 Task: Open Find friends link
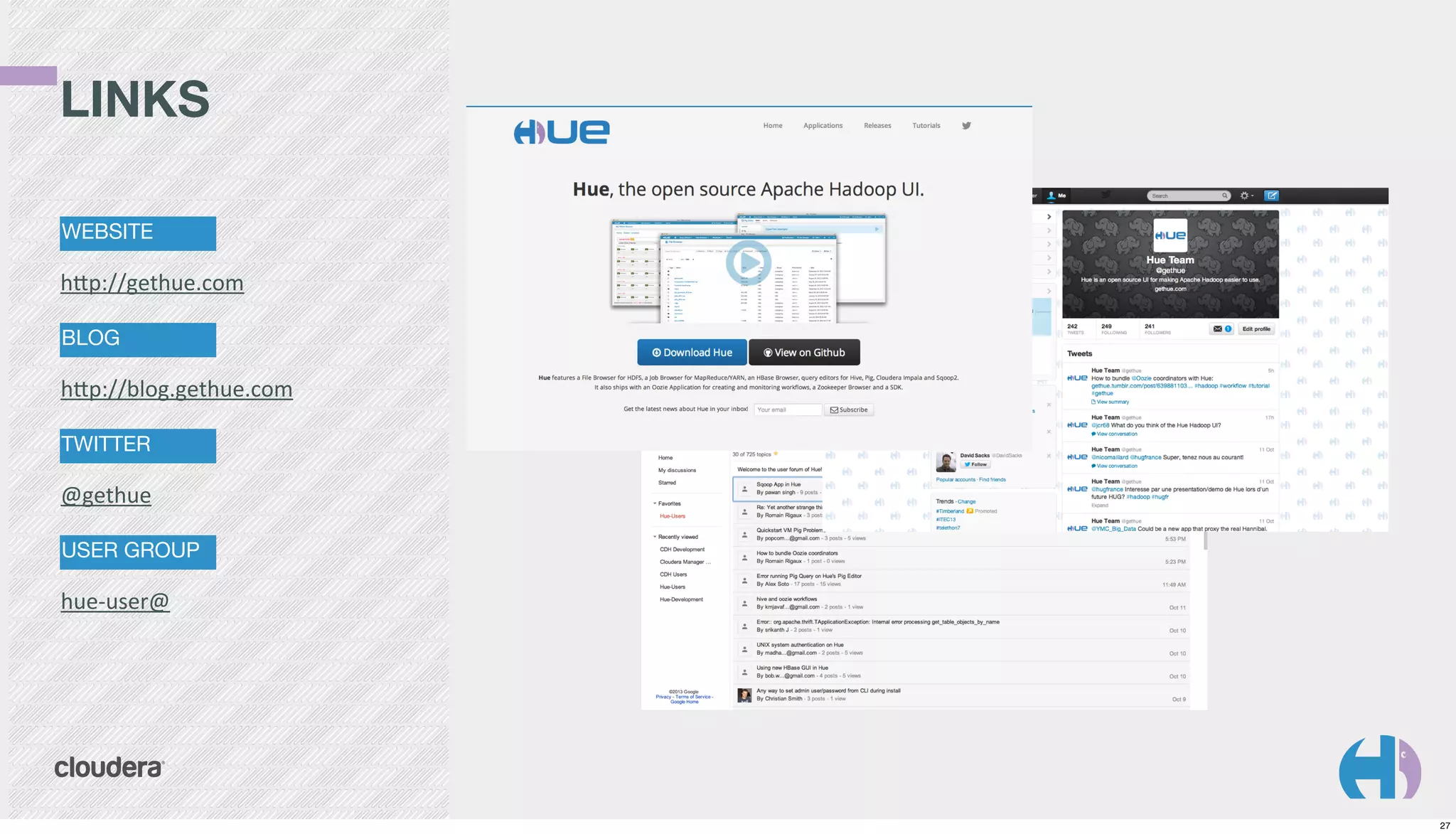pos(992,480)
